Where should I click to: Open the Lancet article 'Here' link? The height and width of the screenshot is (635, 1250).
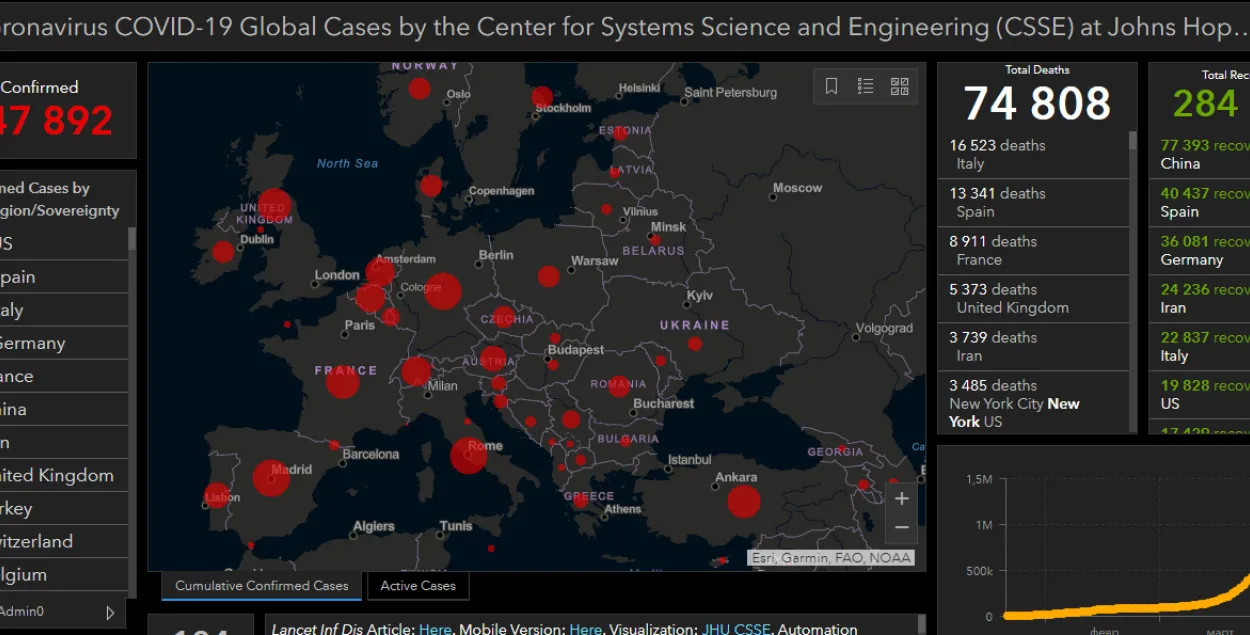click(435, 629)
